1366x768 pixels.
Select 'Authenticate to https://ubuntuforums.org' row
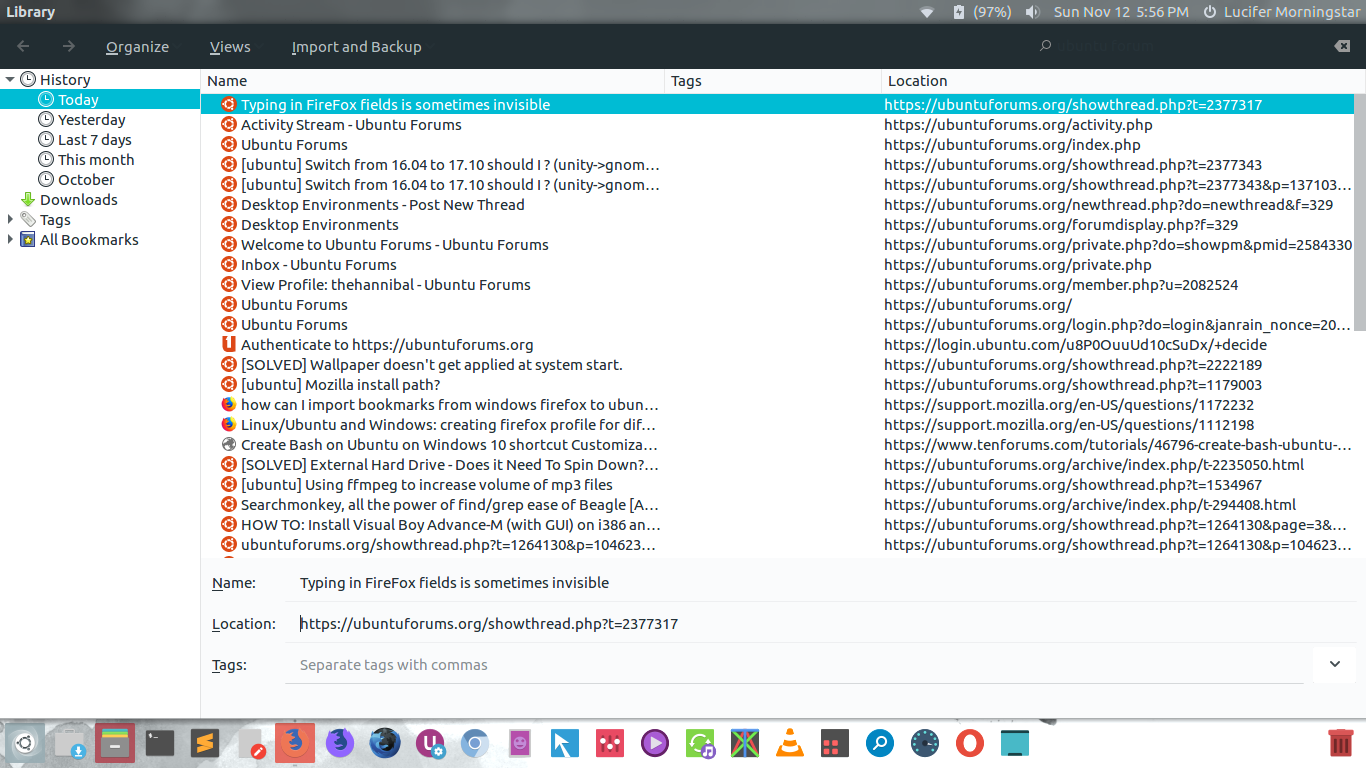pyautogui.click(x=777, y=345)
